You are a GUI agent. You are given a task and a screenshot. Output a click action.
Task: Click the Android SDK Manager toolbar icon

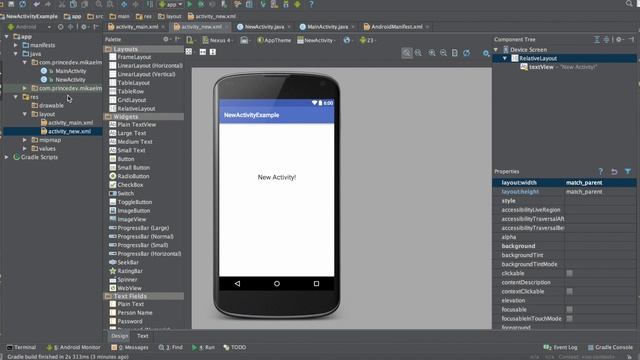286,4
